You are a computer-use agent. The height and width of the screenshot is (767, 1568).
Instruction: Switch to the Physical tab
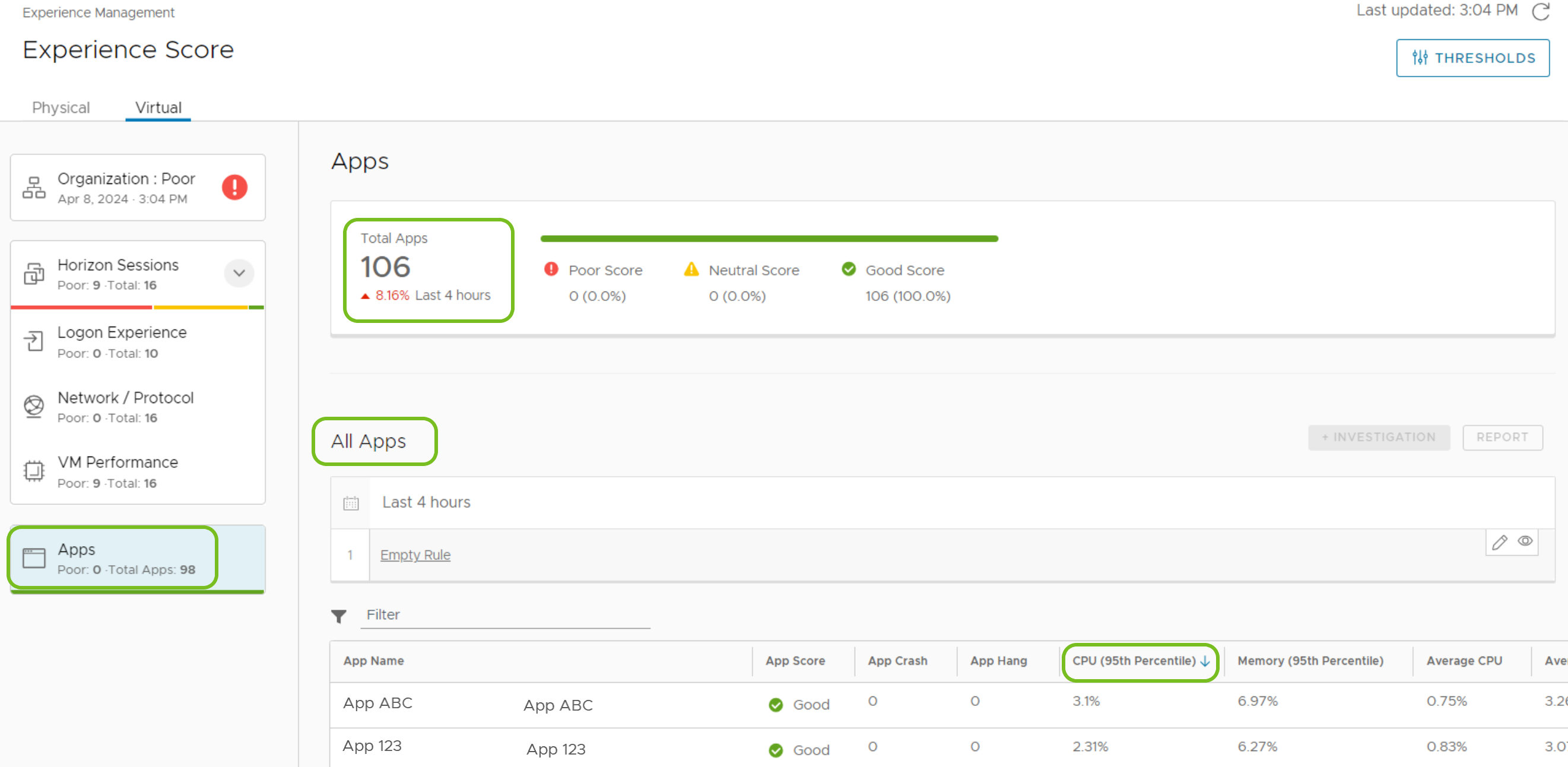60,107
